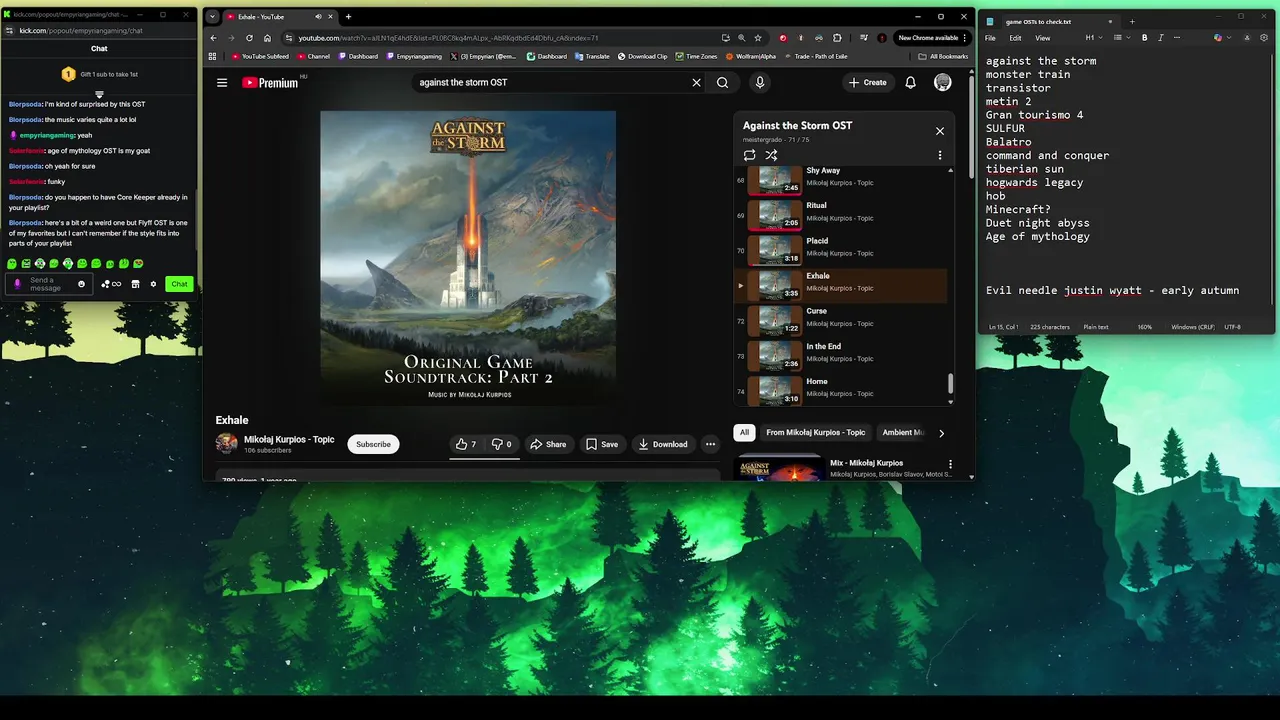Open Notepad View menu
The width and height of the screenshot is (1280, 720).
pos(1042,38)
